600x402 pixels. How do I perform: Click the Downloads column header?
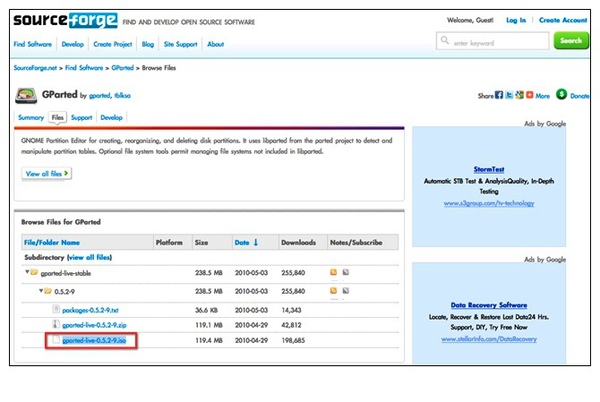298,243
